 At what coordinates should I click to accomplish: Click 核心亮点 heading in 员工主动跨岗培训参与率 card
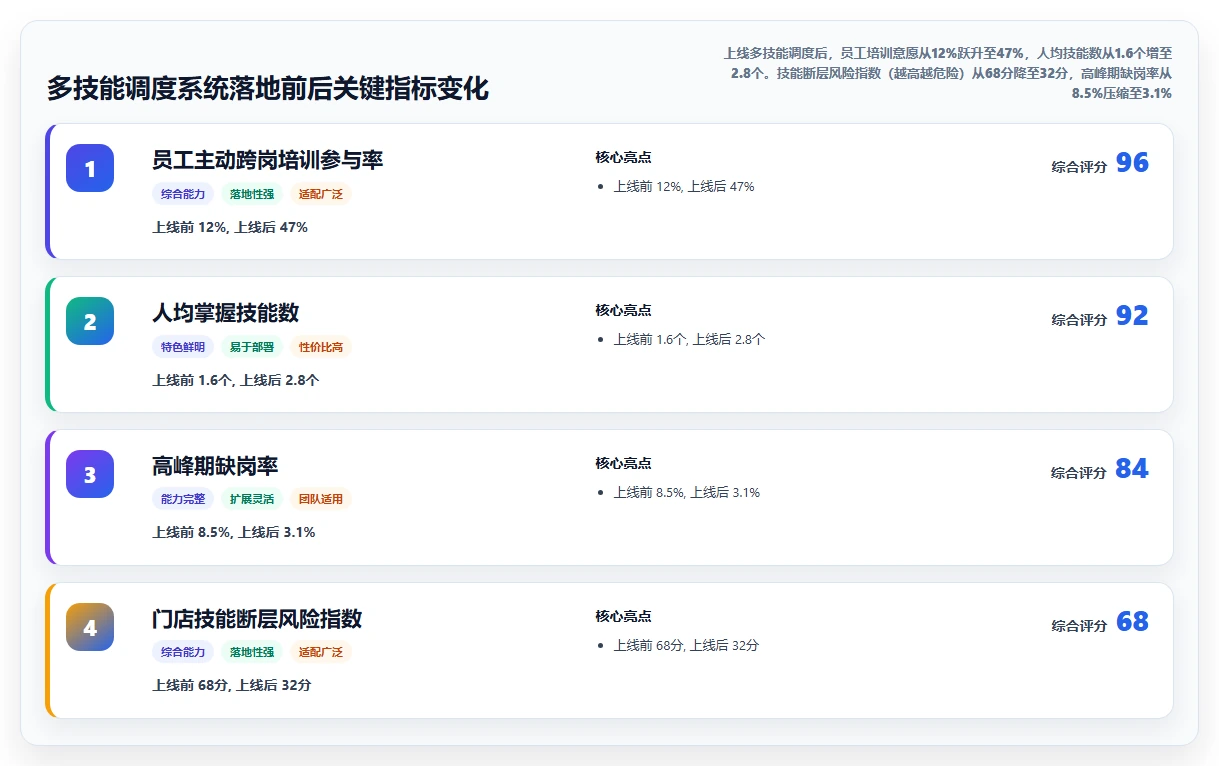point(623,157)
